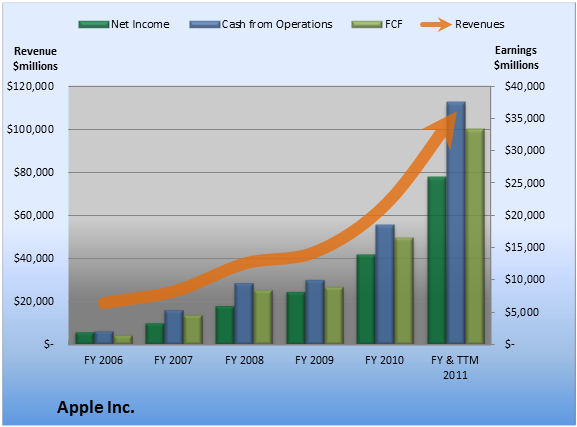The image size is (577, 427).
Task: Click the $60,000 left axis label
Action: [33, 215]
